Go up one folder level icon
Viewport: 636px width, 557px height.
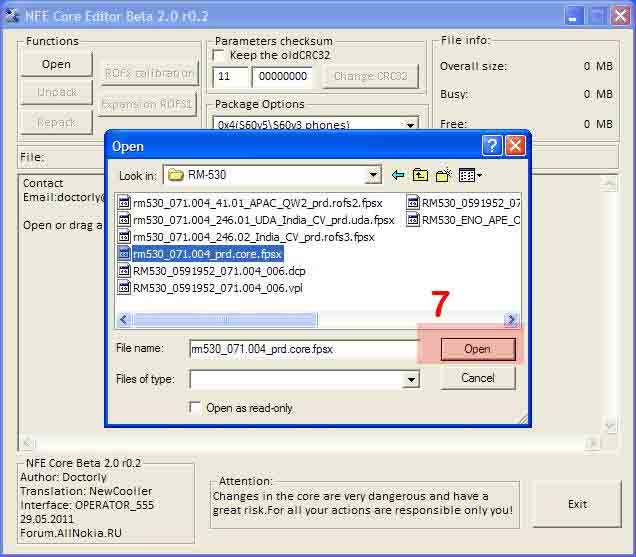420,175
